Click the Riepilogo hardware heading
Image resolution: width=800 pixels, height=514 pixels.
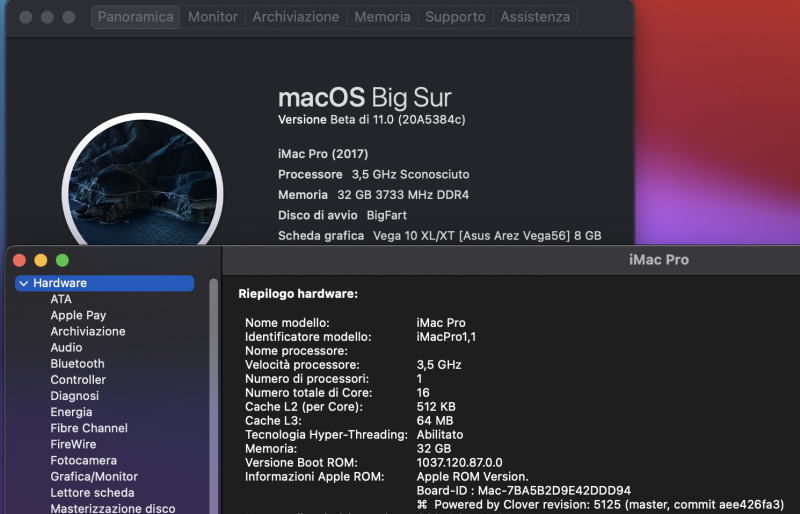click(x=298, y=294)
